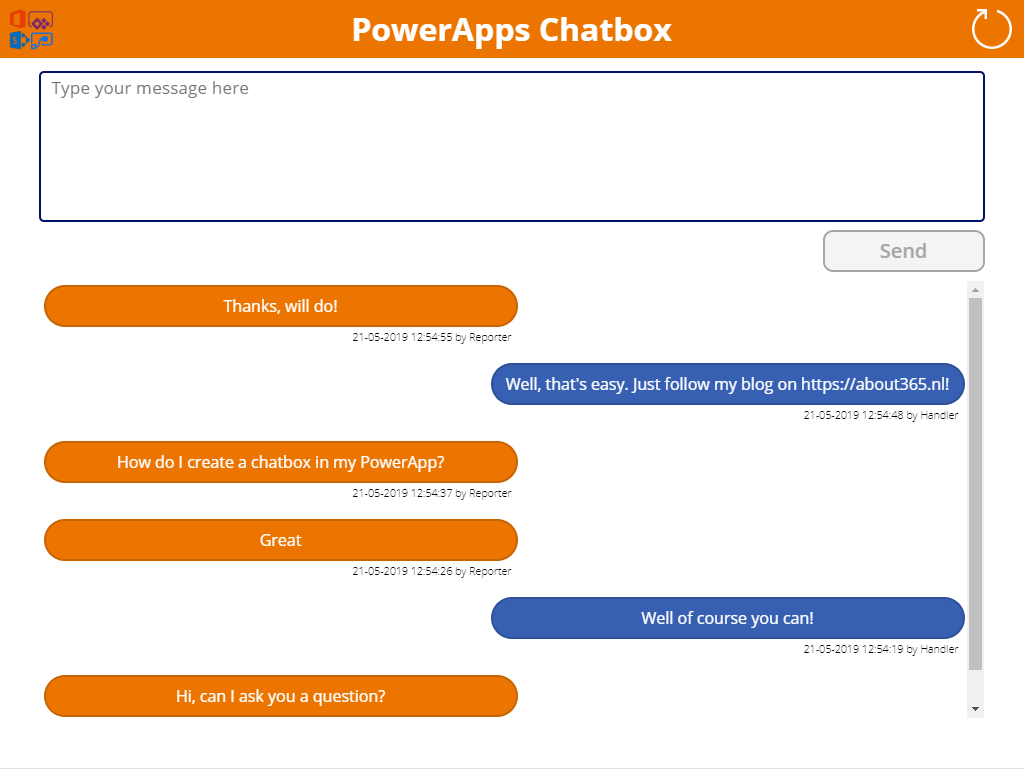Image resolution: width=1024 pixels, height=769 pixels.
Task: Select the 'Well of course you can!' message
Action: point(727,618)
